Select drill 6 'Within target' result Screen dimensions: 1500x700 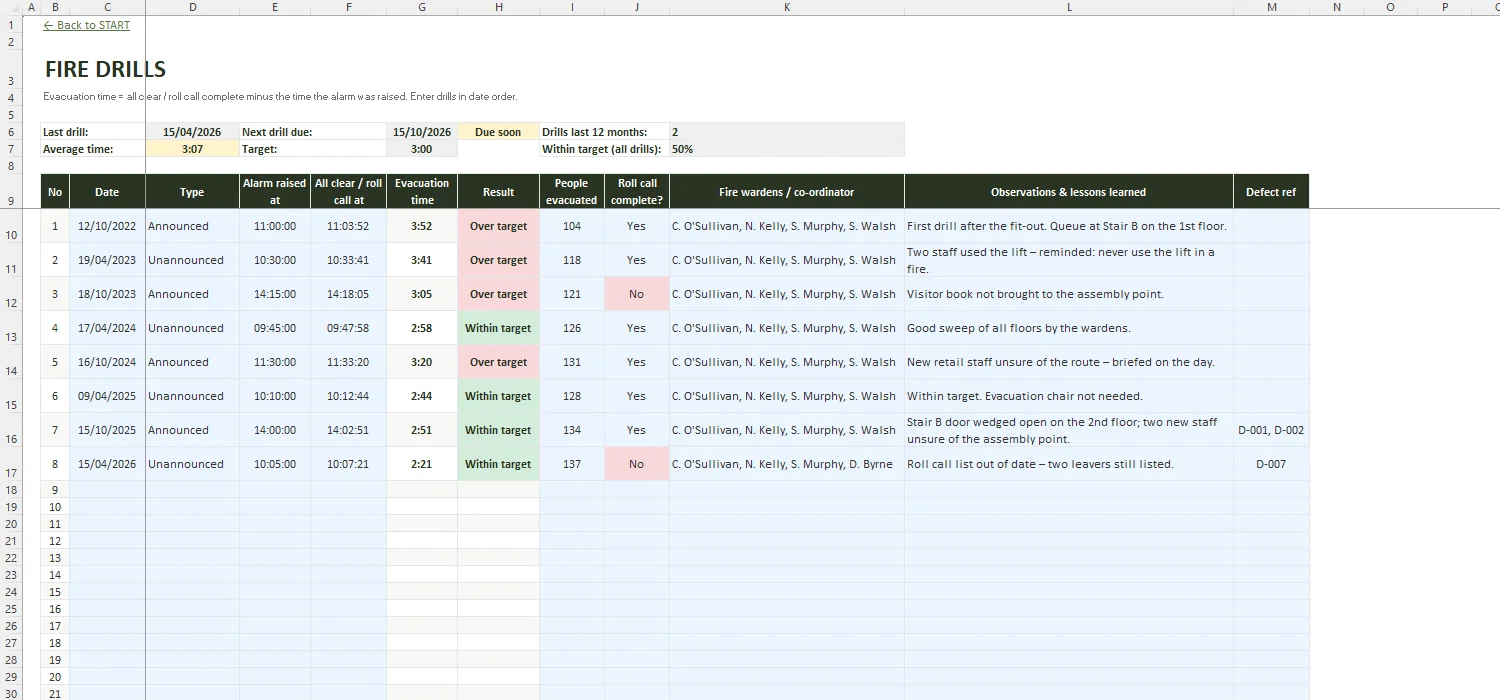point(498,396)
